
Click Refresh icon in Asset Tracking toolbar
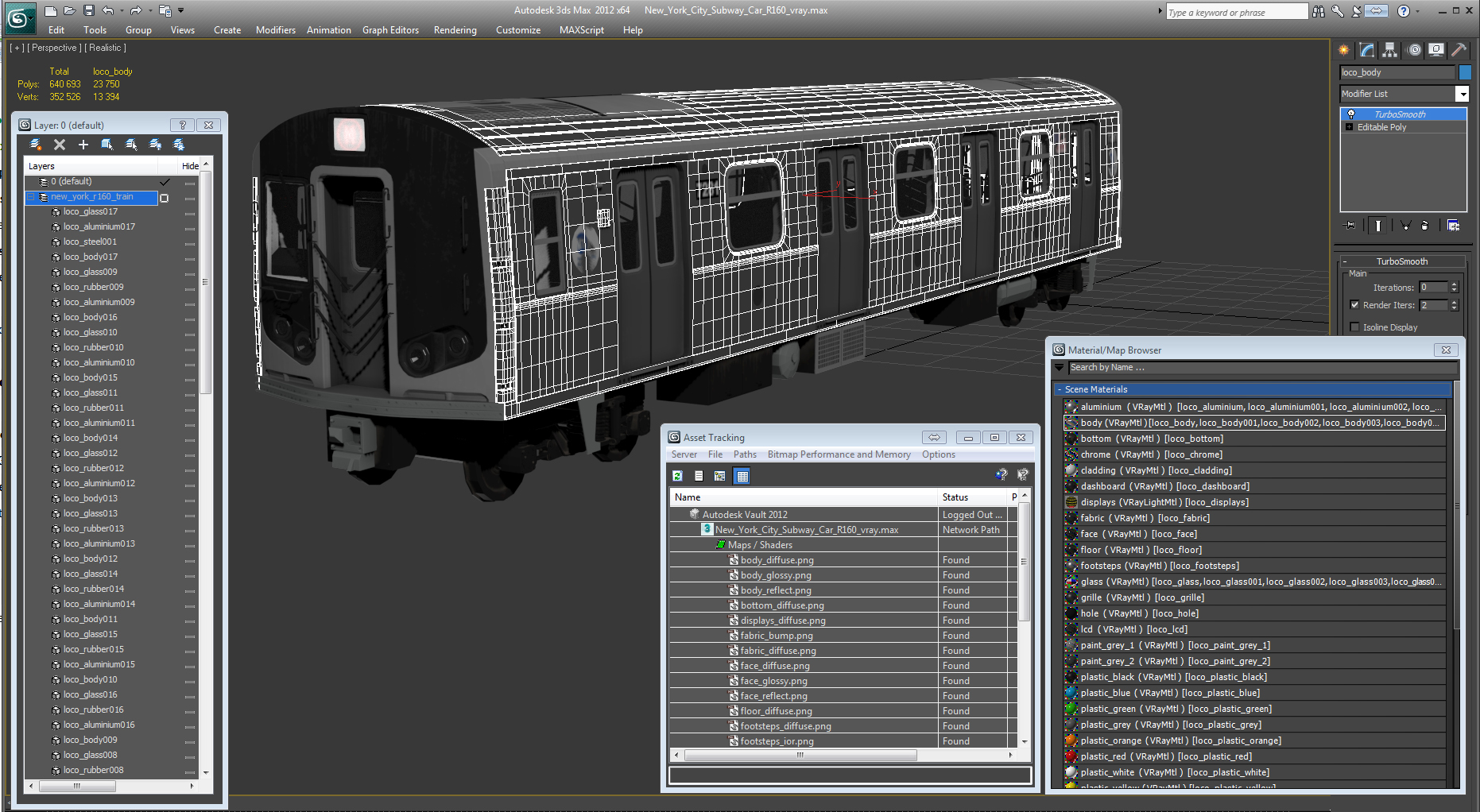678,476
